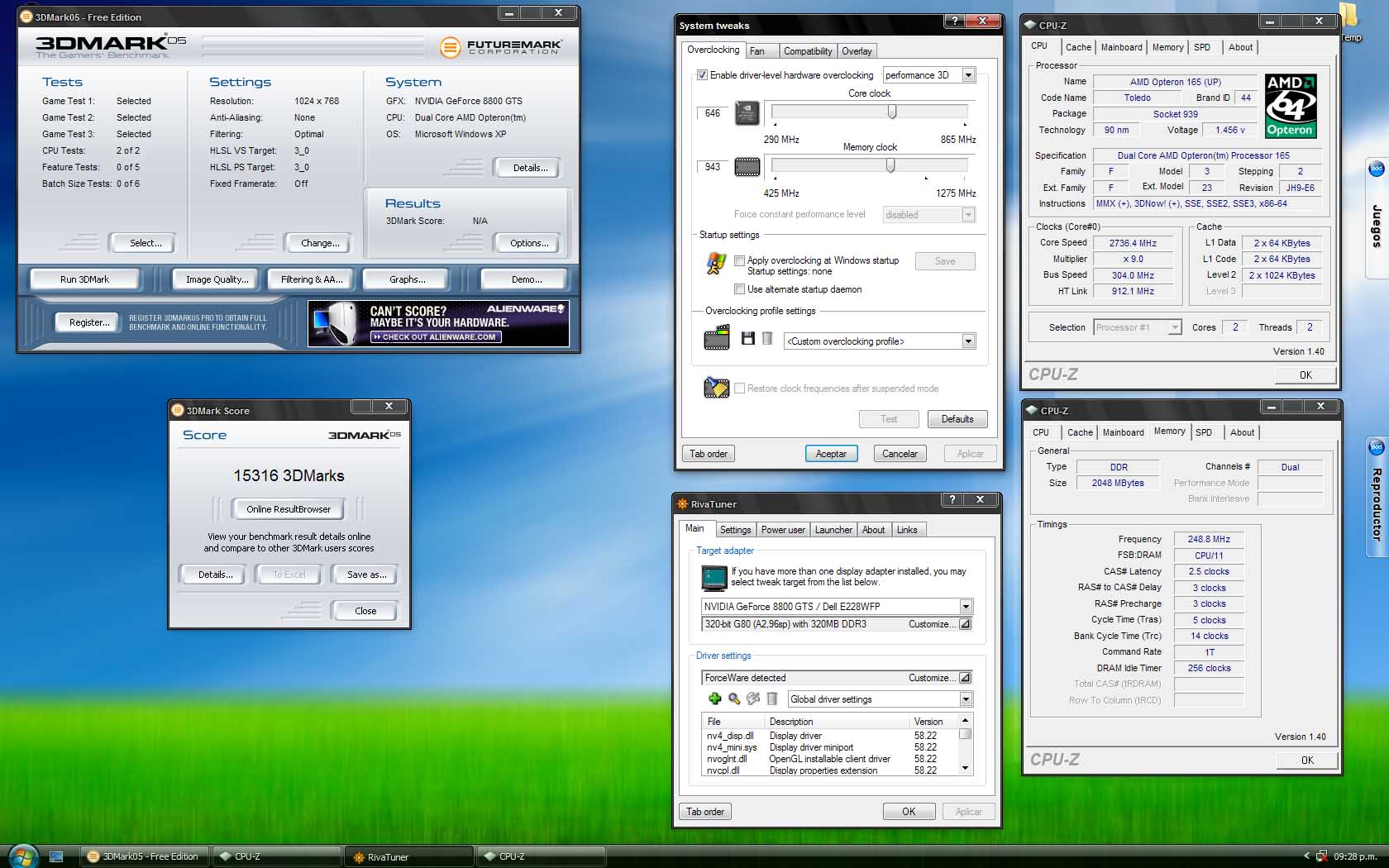
Task: Click the core clock value field 646
Action: click(x=713, y=113)
